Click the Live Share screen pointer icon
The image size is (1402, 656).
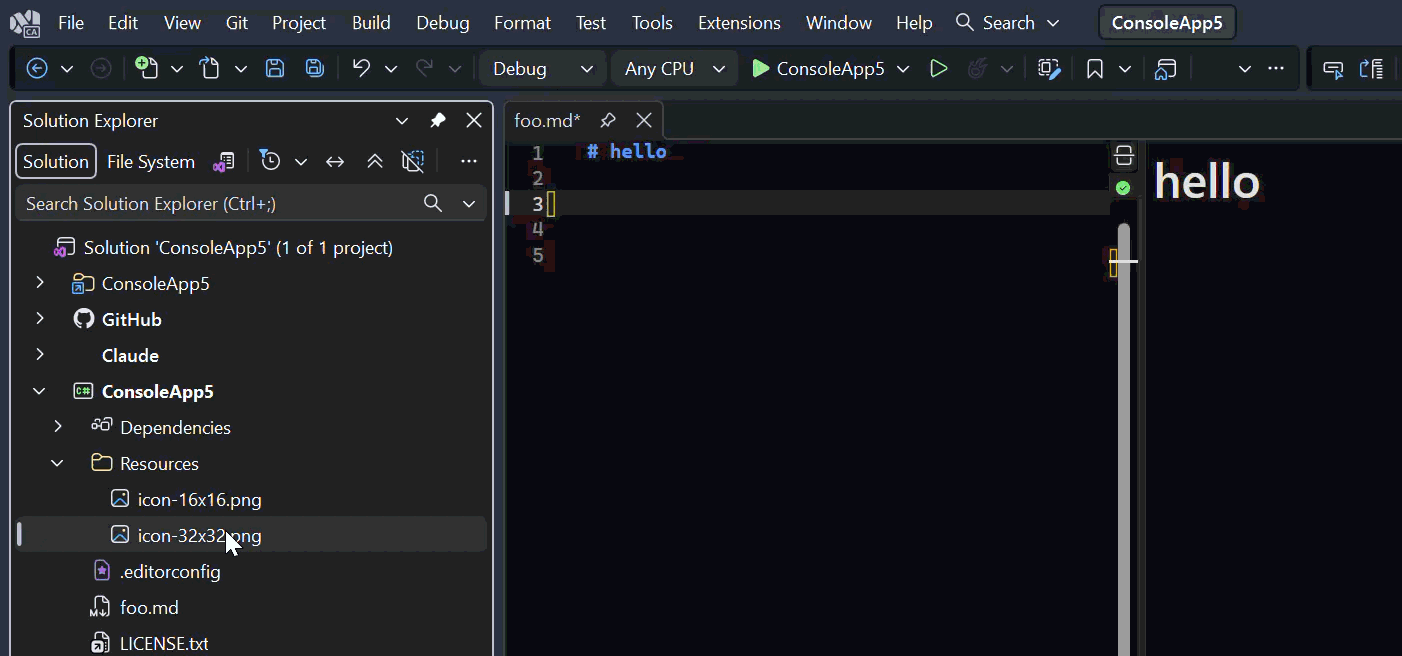pos(1333,68)
